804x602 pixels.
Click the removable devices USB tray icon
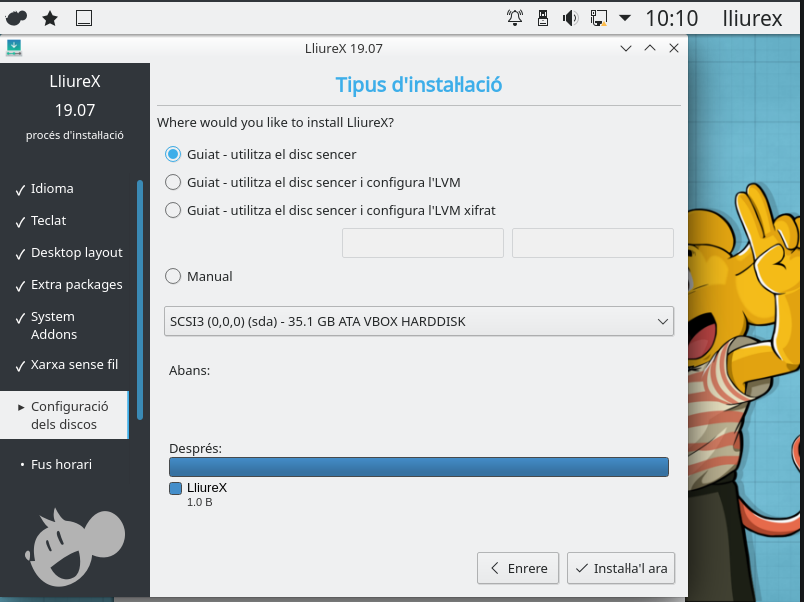(x=543, y=17)
